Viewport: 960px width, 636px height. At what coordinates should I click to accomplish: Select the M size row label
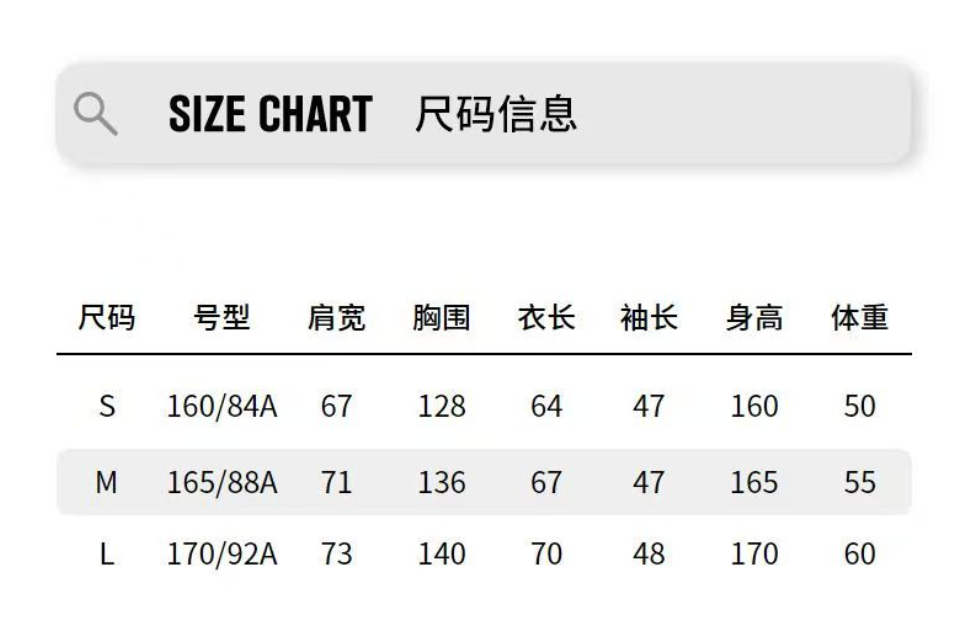point(107,482)
